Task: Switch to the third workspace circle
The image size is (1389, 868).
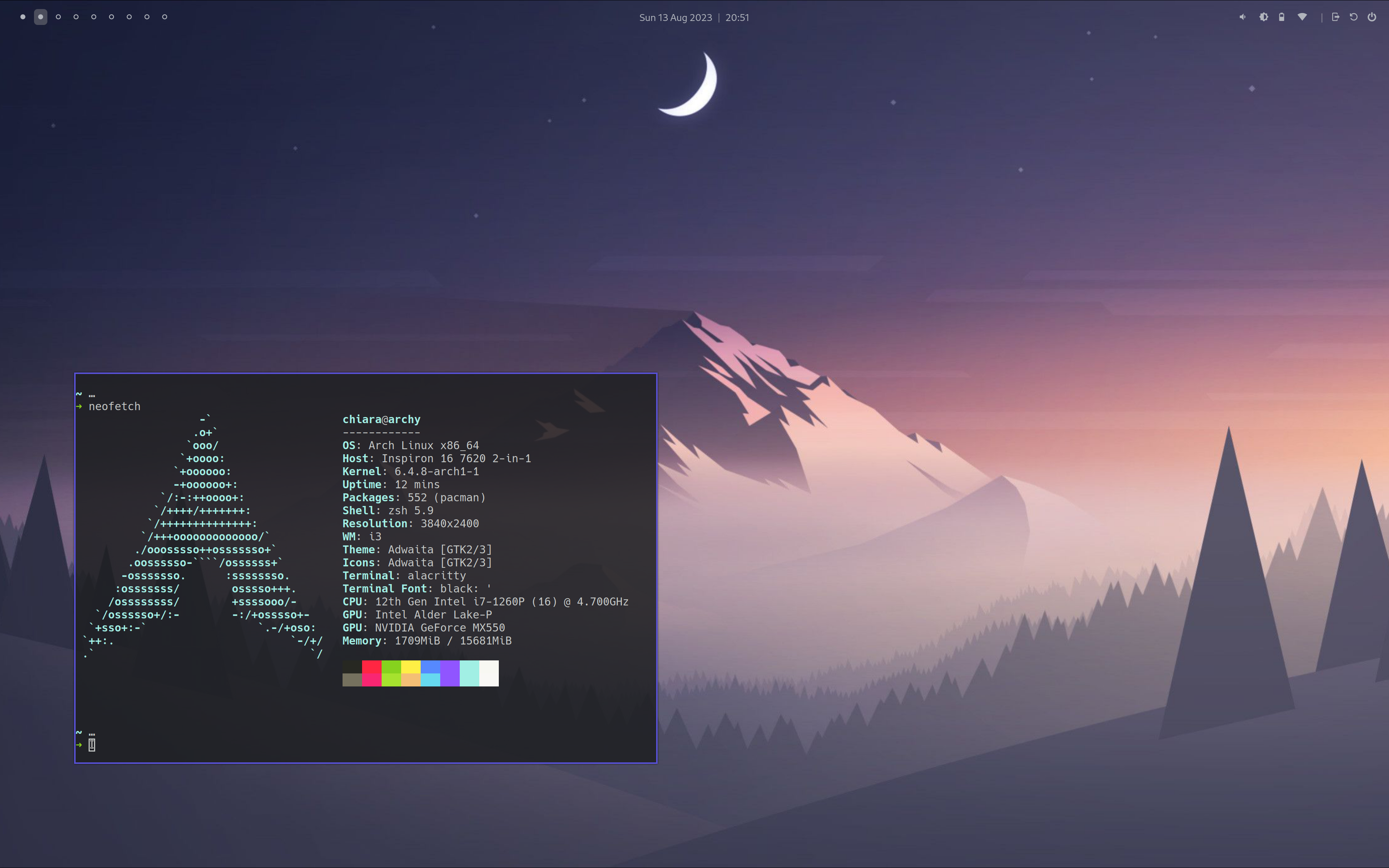Action: [59, 17]
